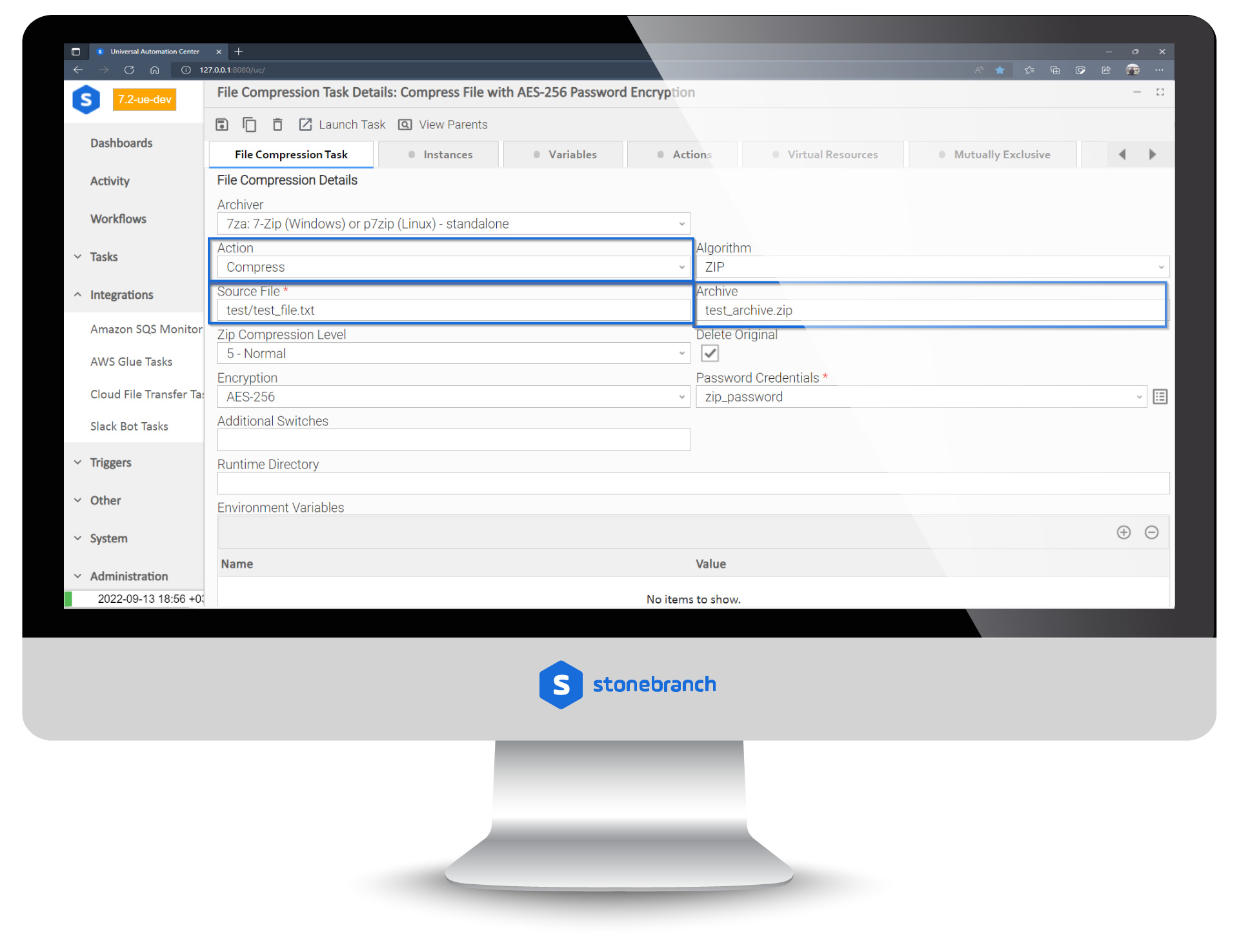Click the Save icon in toolbar
The image size is (1239, 952).
pyautogui.click(x=225, y=124)
